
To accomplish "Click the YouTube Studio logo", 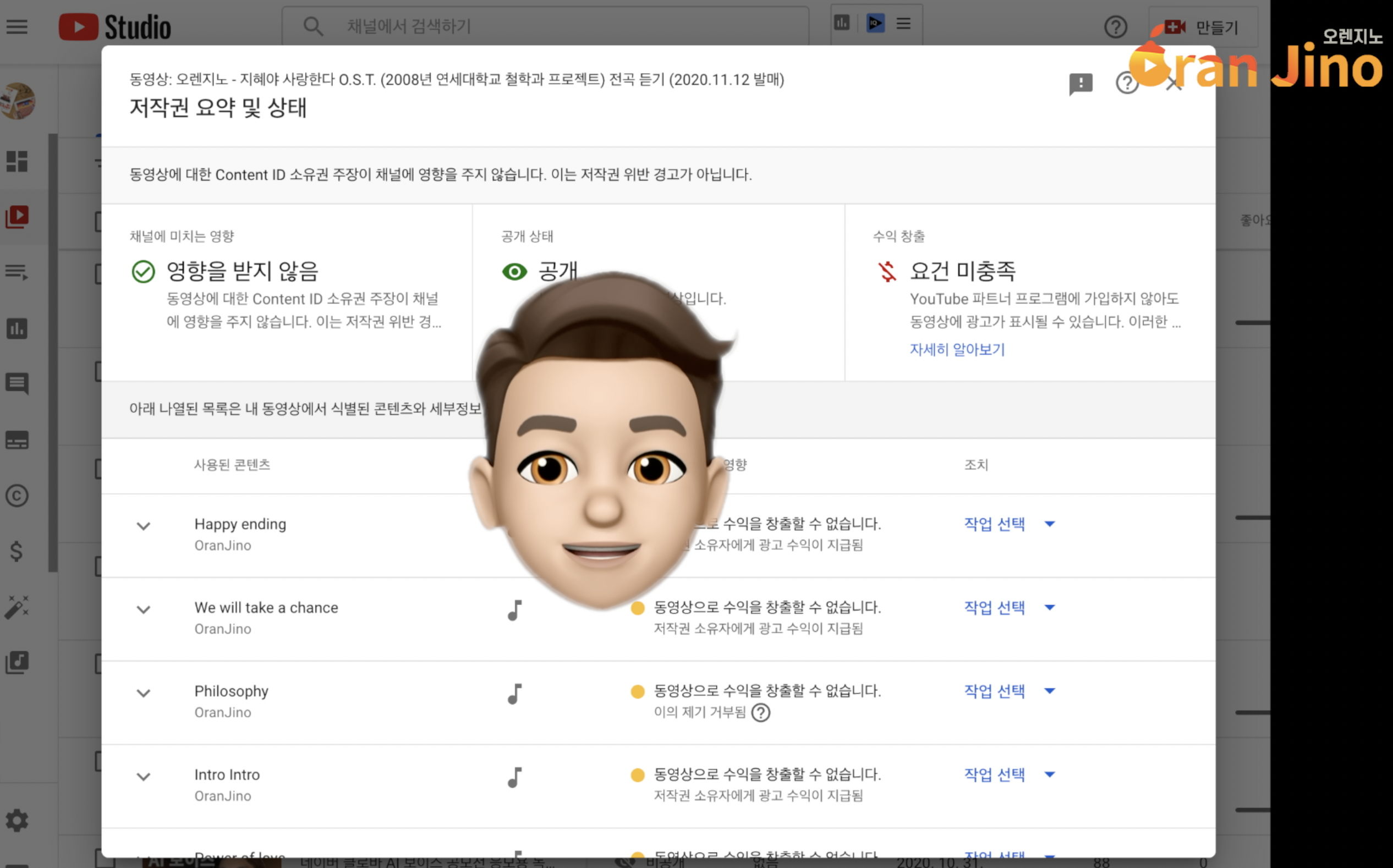I will [115, 27].
